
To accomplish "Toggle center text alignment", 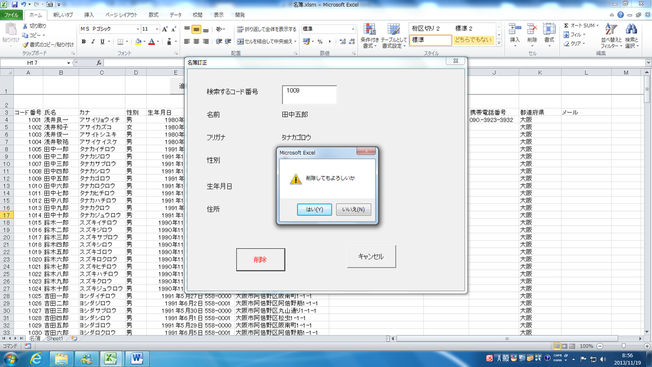I will 196,42.
